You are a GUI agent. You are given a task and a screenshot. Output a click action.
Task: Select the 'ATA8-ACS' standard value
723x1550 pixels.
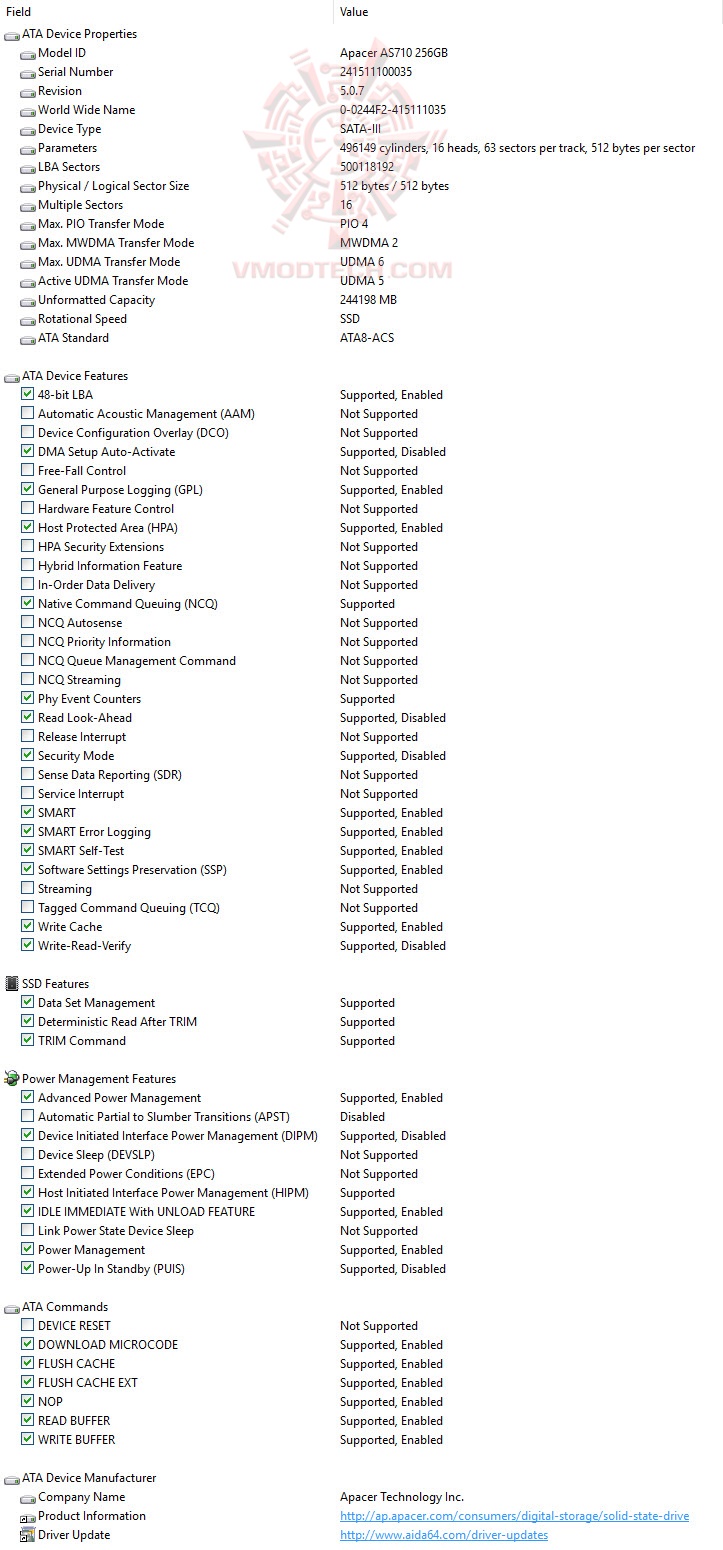pyautogui.click(x=367, y=338)
